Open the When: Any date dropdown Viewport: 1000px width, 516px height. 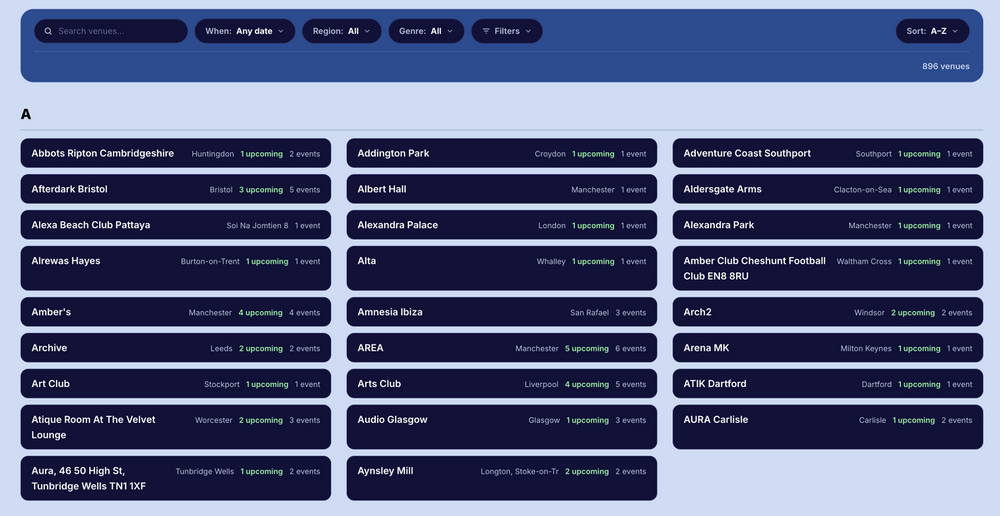(245, 31)
